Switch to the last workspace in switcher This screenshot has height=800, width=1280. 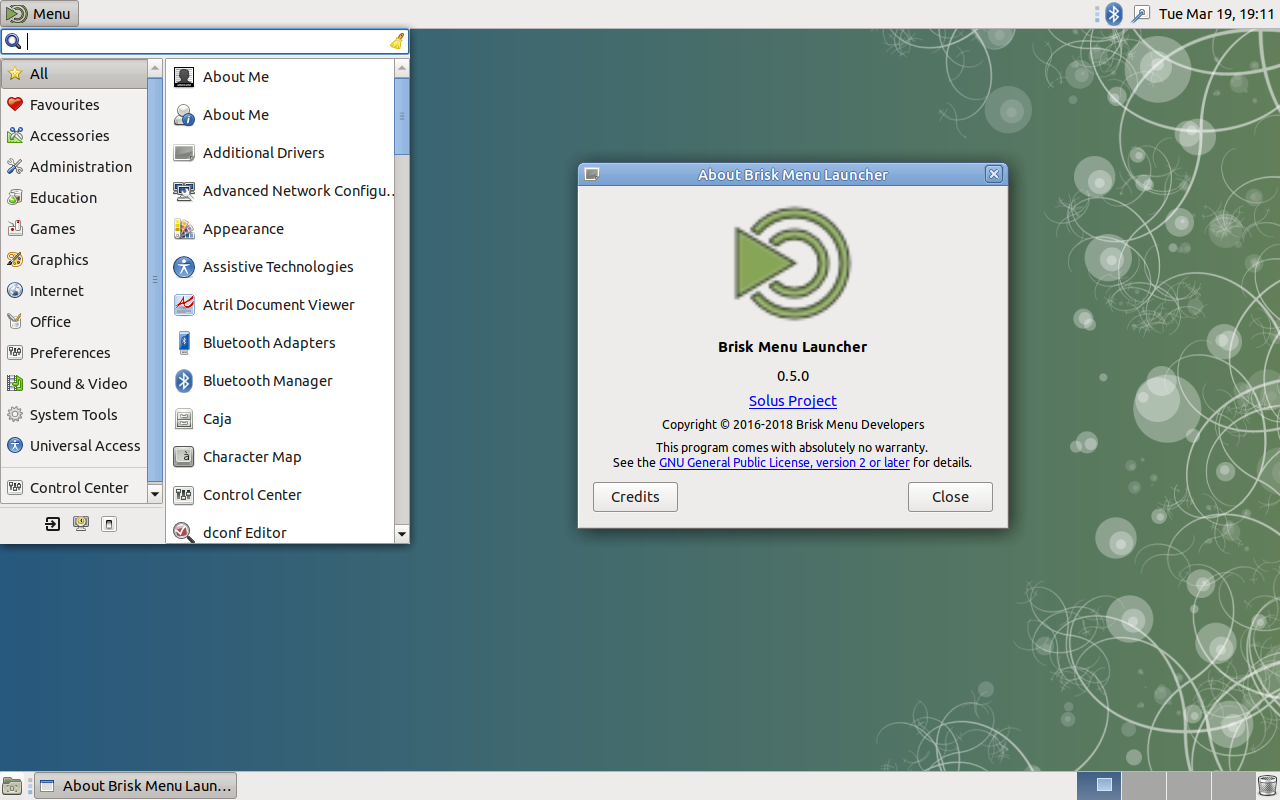click(x=1232, y=786)
